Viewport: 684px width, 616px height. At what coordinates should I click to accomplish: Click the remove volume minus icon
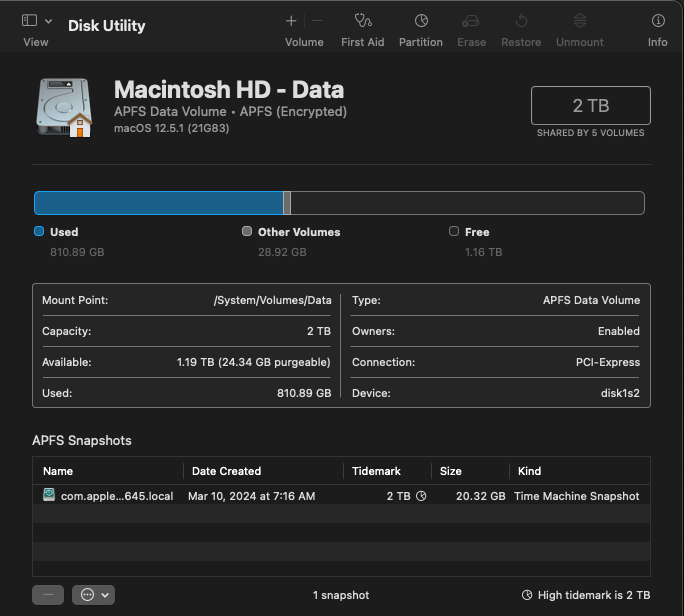[317, 21]
